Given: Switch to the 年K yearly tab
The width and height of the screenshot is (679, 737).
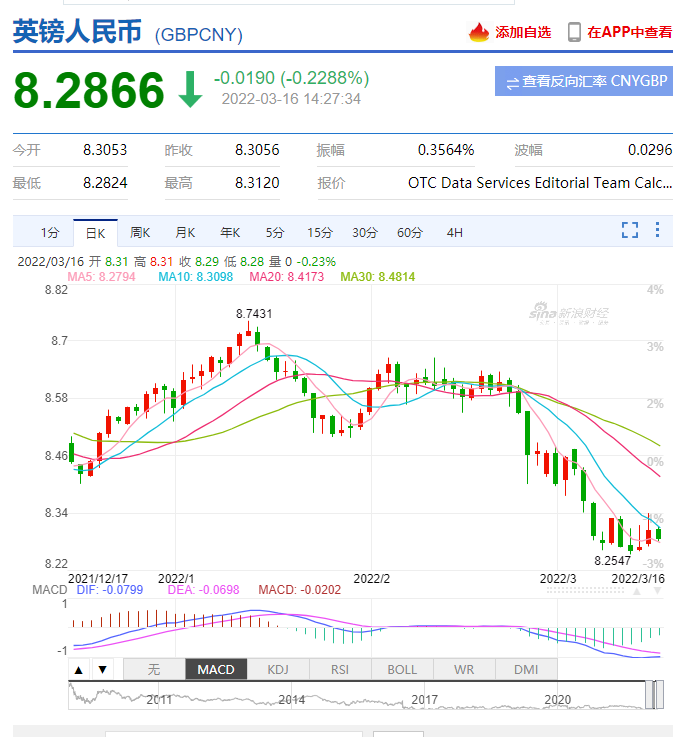Looking at the screenshot, I should pos(230,233).
